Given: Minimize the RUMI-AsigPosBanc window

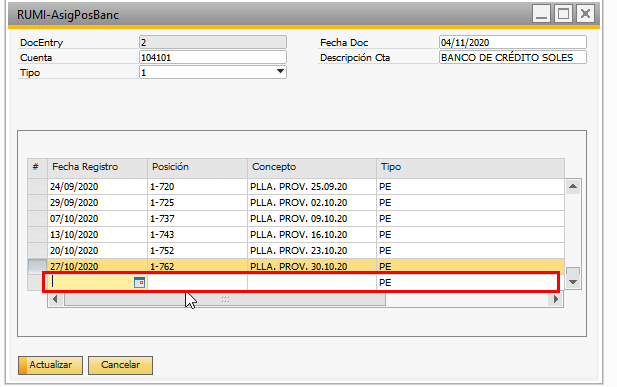Looking at the screenshot, I should point(541,14).
